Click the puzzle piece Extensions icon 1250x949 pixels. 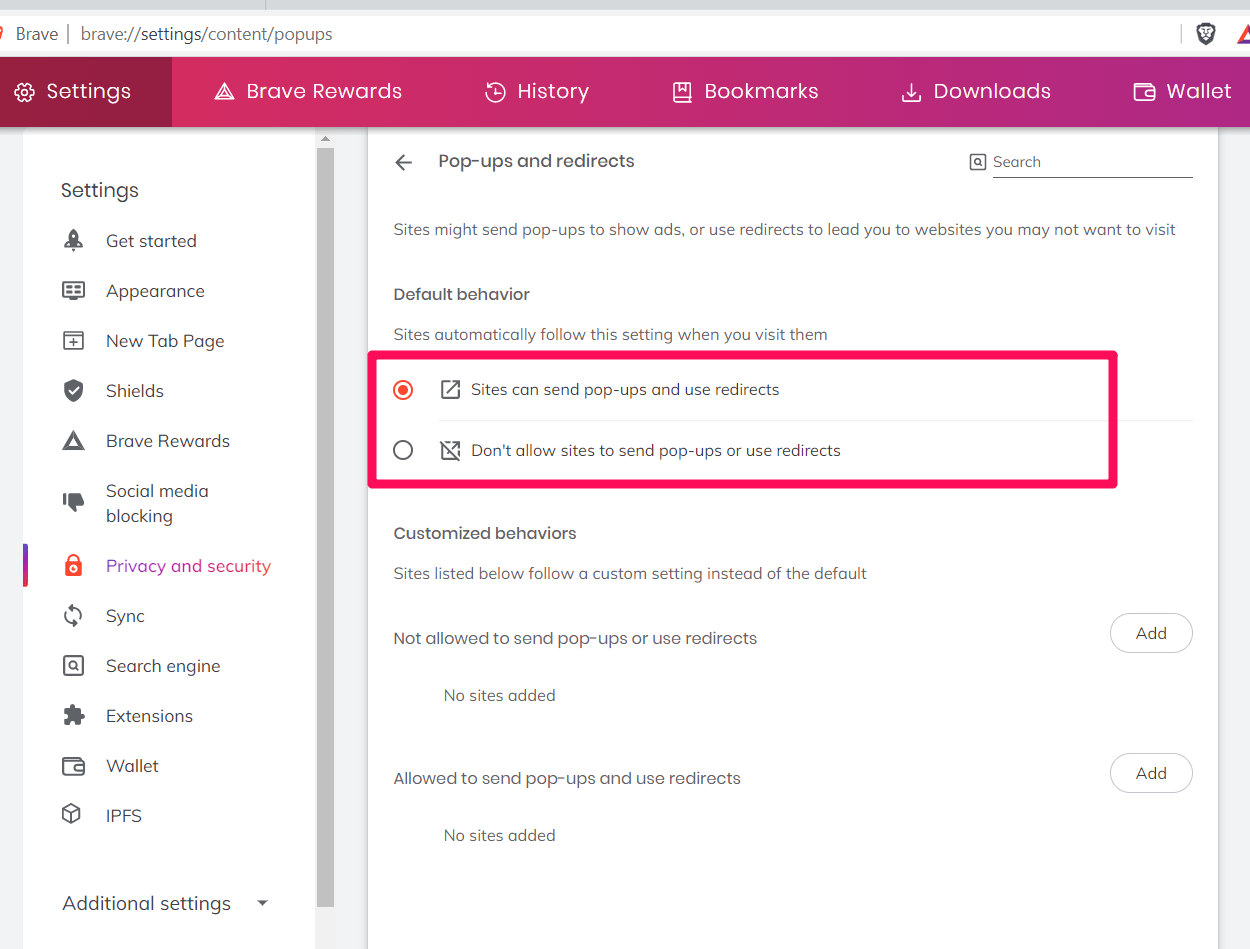73,715
